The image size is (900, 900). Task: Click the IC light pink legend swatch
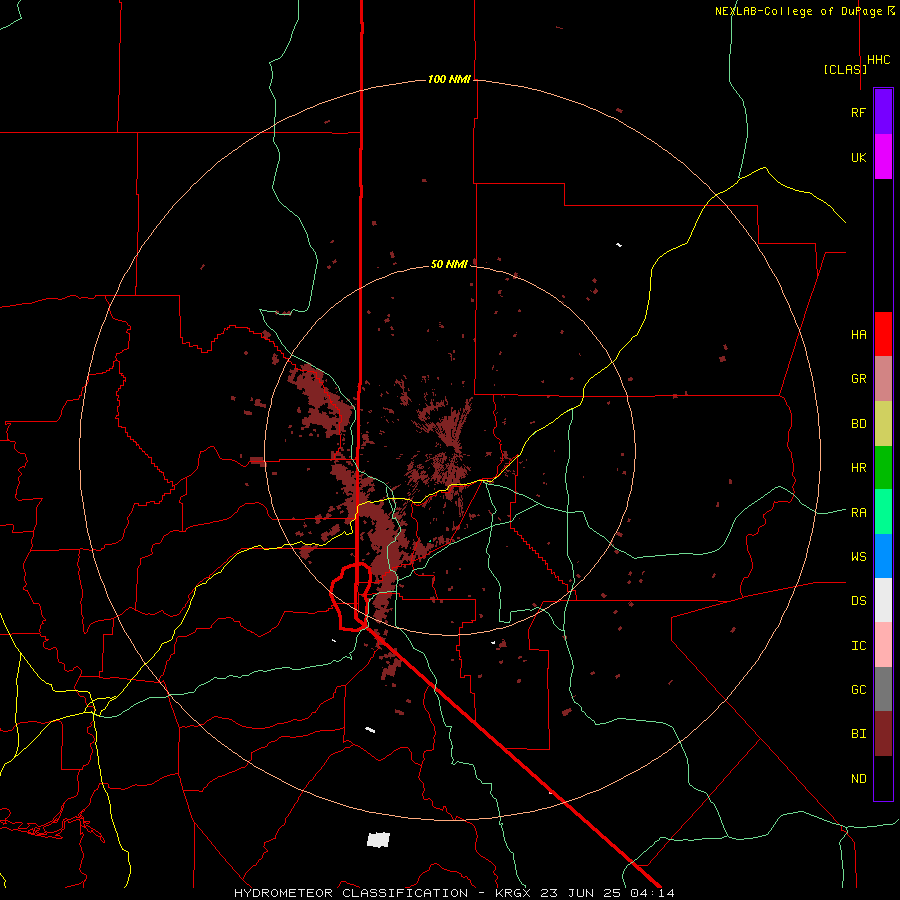coord(883,645)
